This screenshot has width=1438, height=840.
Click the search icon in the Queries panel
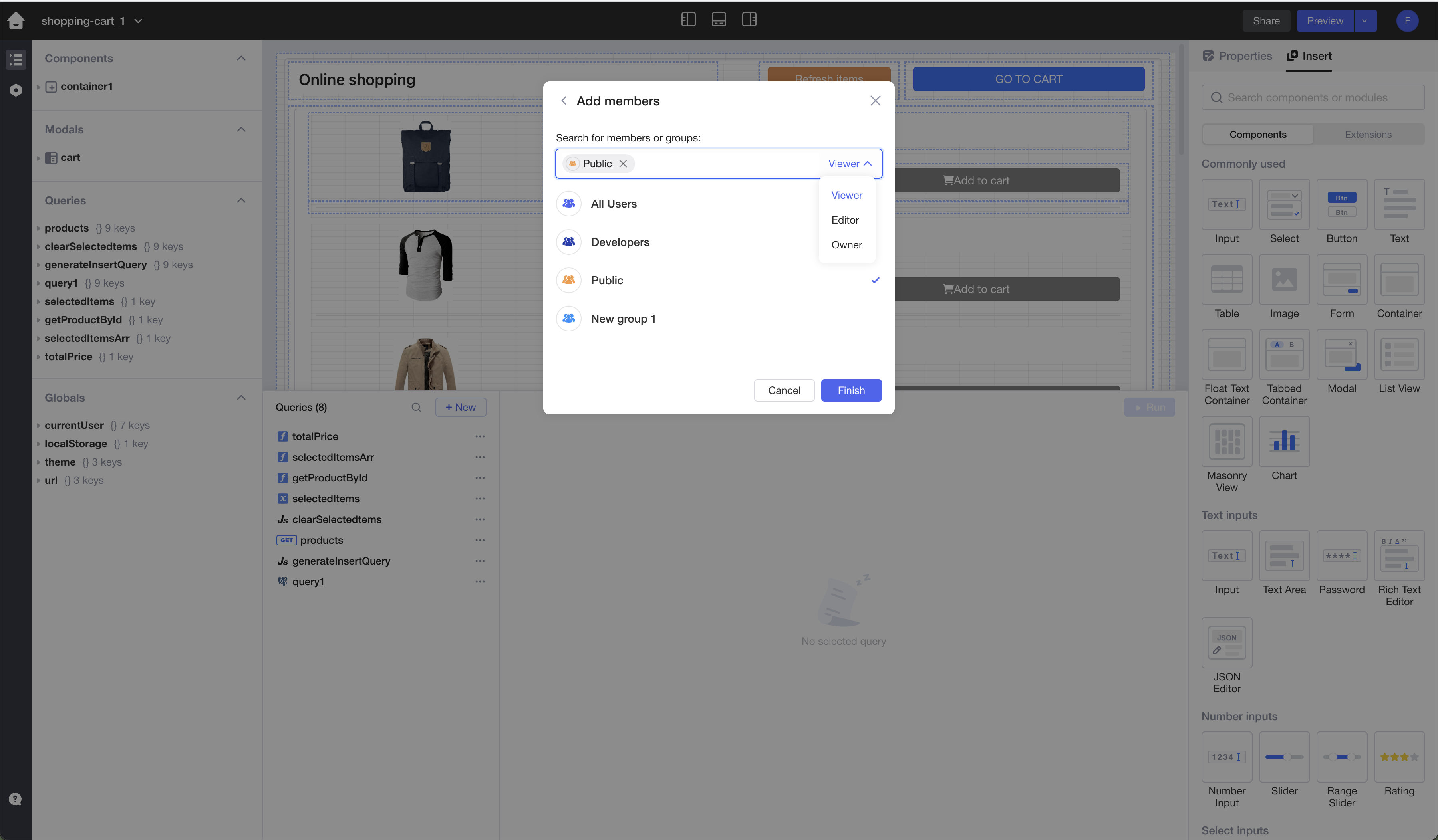coord(416,407)
